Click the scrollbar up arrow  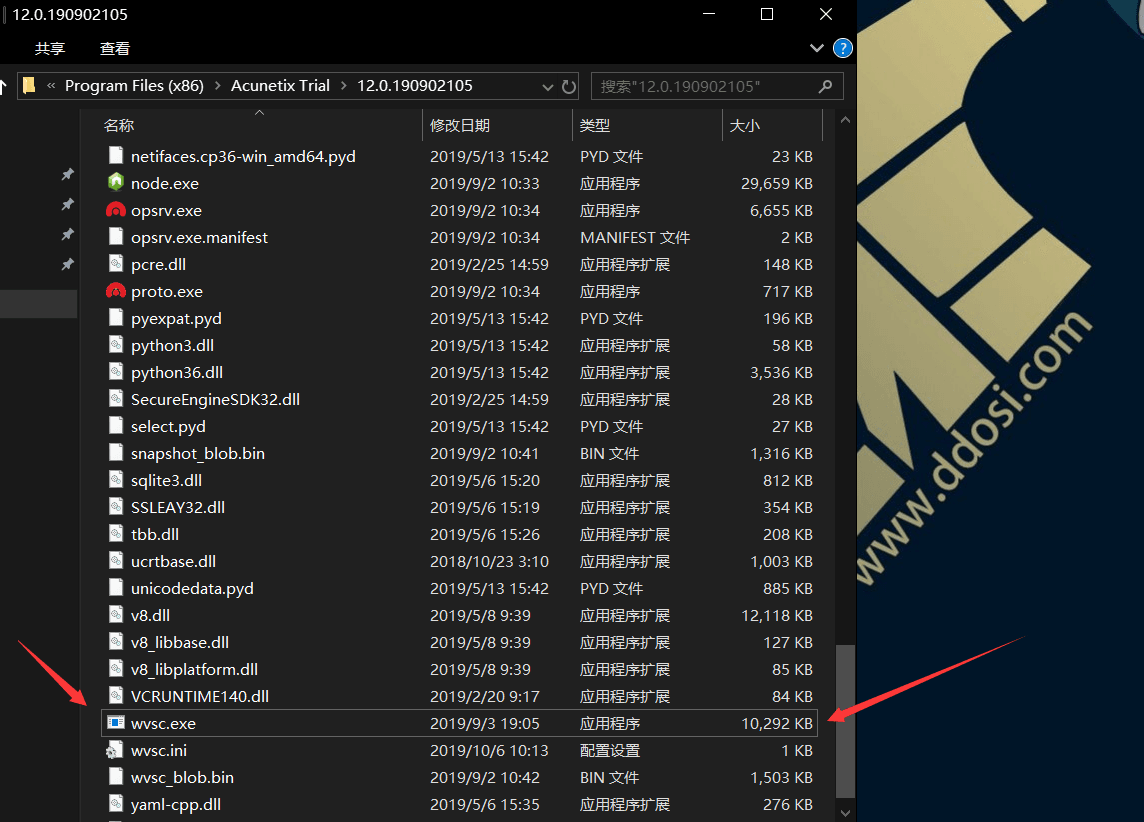pos(845,120)
